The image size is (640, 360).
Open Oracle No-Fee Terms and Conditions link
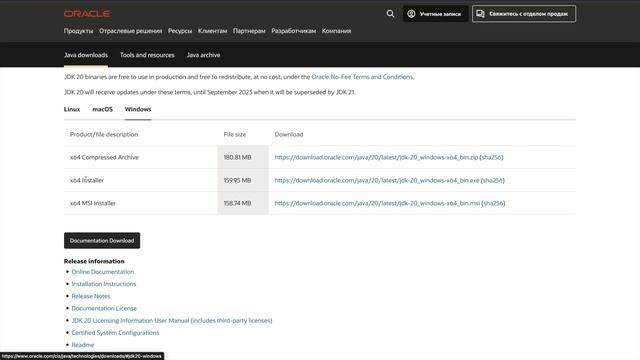click(362, 77)
